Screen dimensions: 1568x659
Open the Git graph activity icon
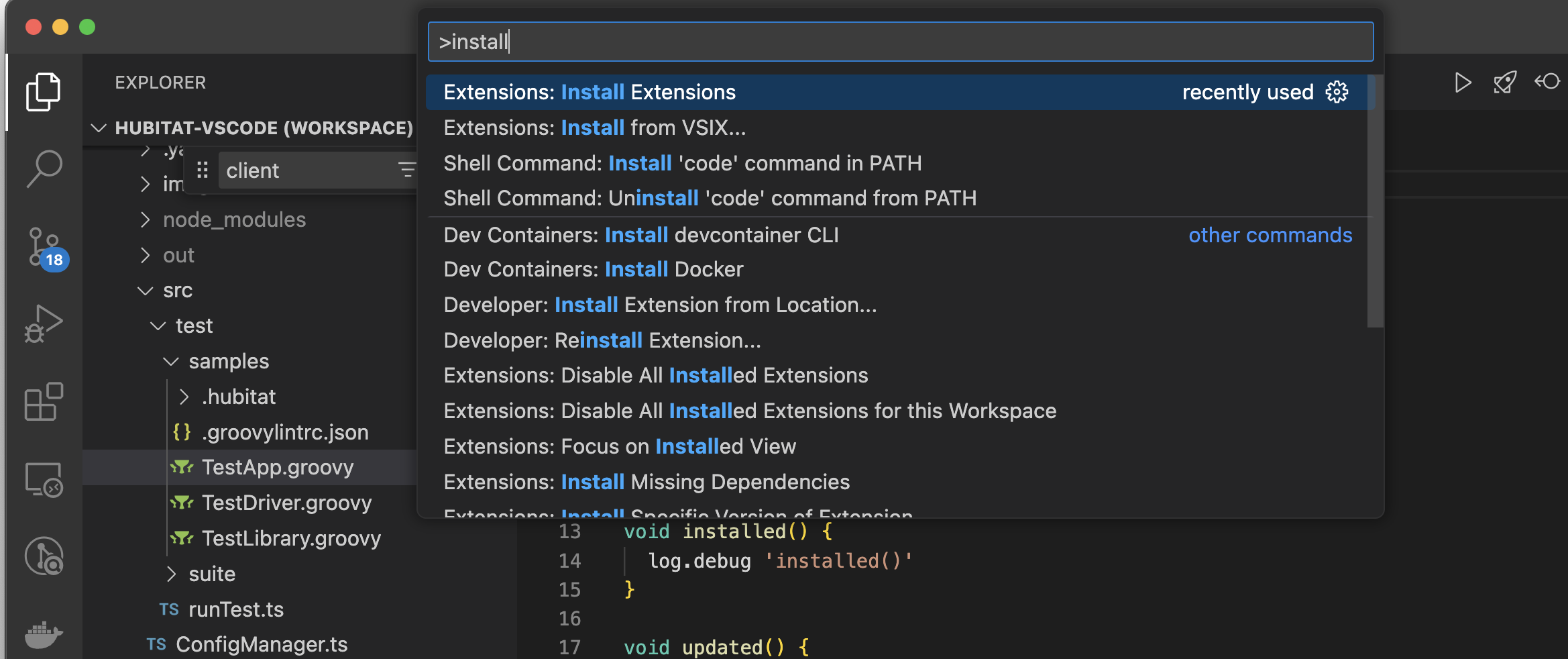point(44,556)
